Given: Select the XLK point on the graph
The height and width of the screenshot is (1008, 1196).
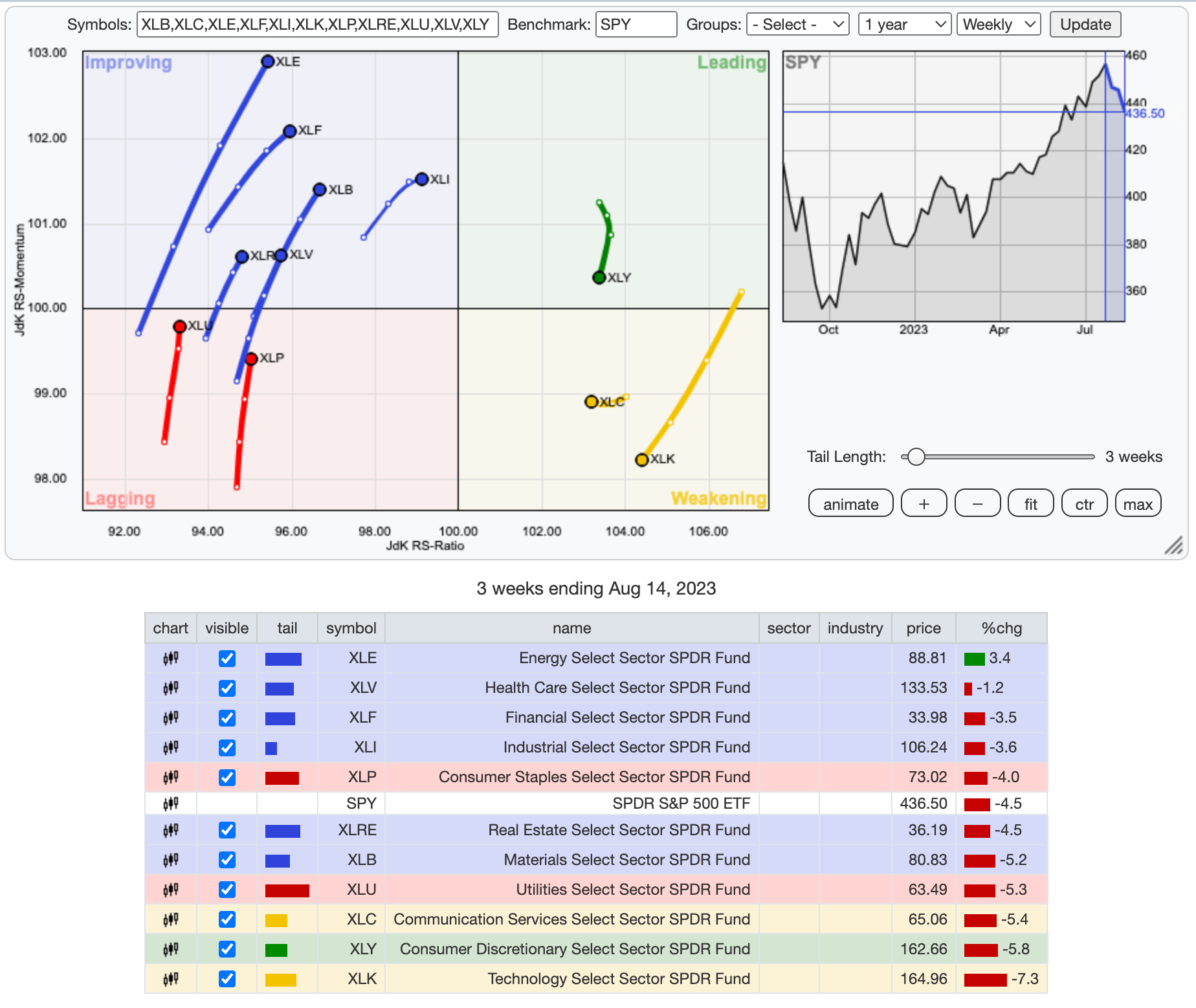Looking at the screenshot, I should pyautogui.click(x=642, y=460).
